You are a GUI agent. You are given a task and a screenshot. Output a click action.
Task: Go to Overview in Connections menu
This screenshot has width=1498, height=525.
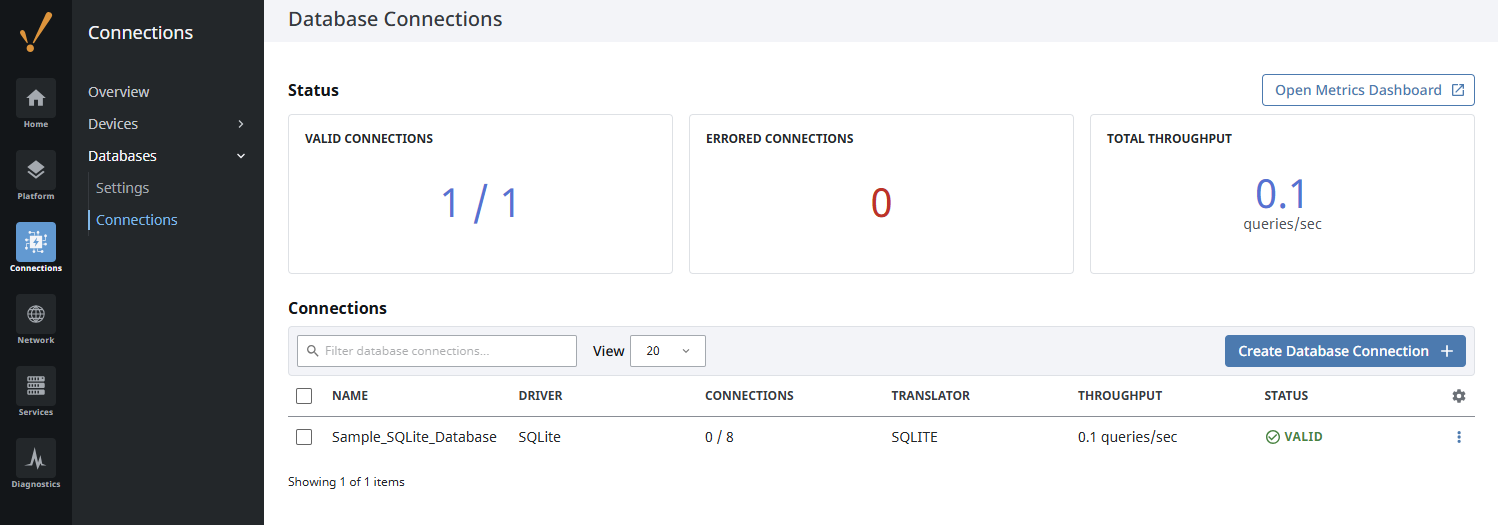(119, 92)
